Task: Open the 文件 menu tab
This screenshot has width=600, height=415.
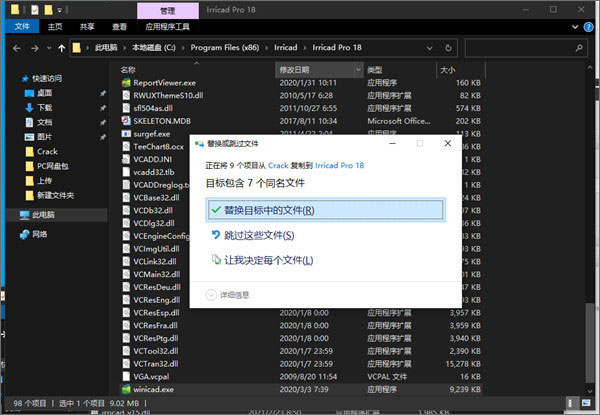Action: [22, 26]
